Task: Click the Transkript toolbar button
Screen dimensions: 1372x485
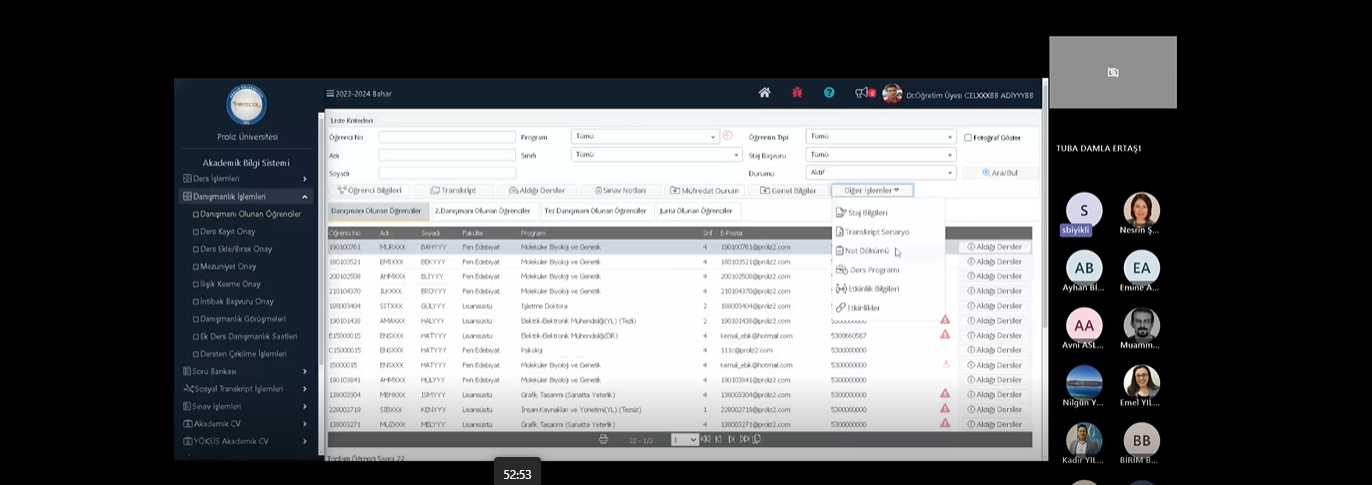Action: click(x=453, y=190)
